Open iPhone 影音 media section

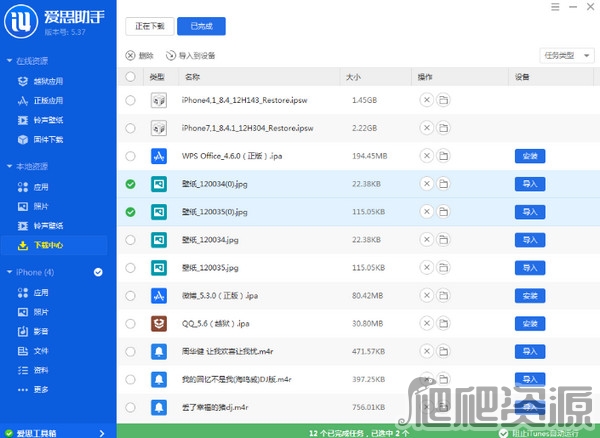pyautogui.click(x=33, y=331)
